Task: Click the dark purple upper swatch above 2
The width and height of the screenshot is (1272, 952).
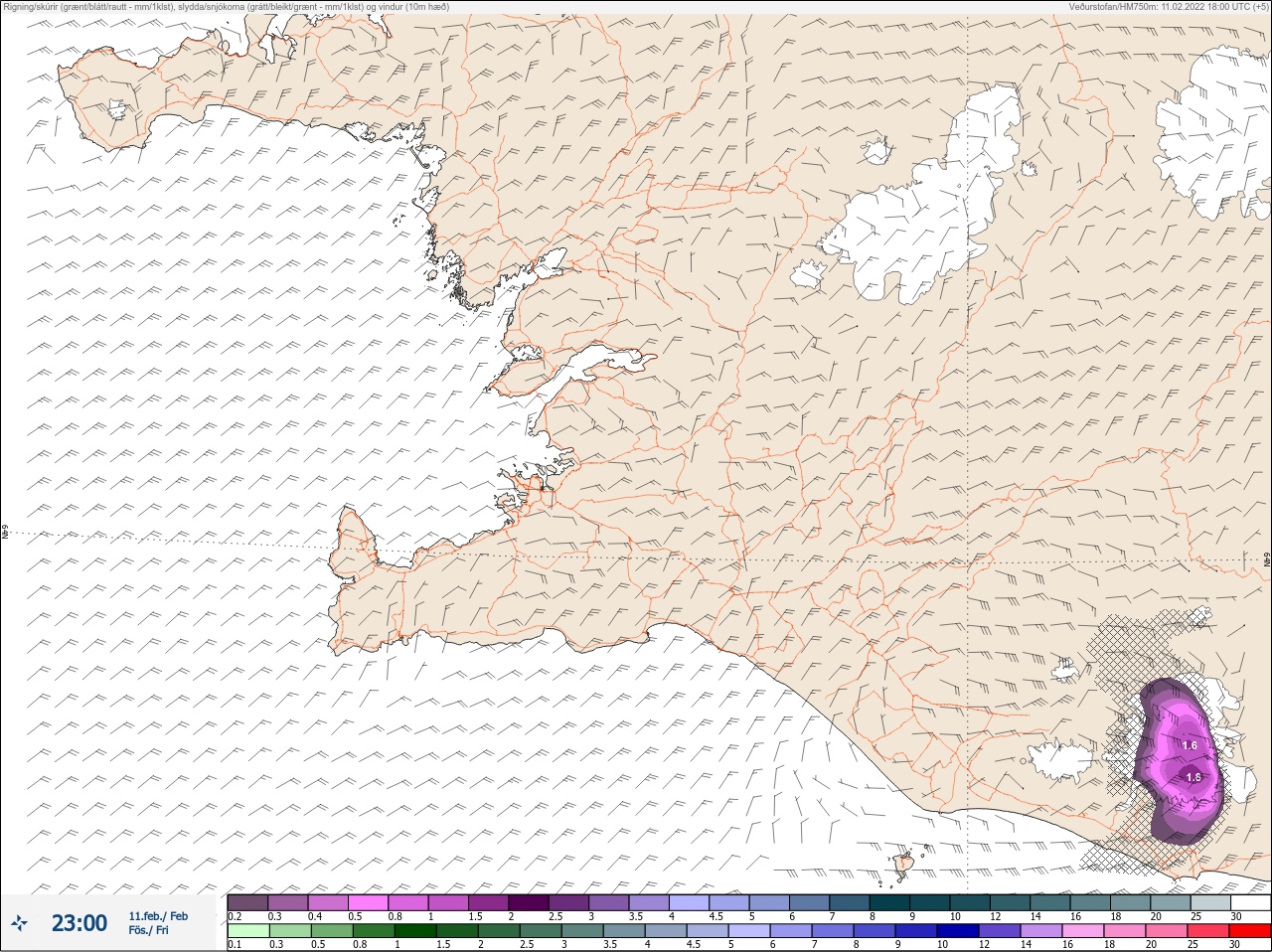Action: 529,902
